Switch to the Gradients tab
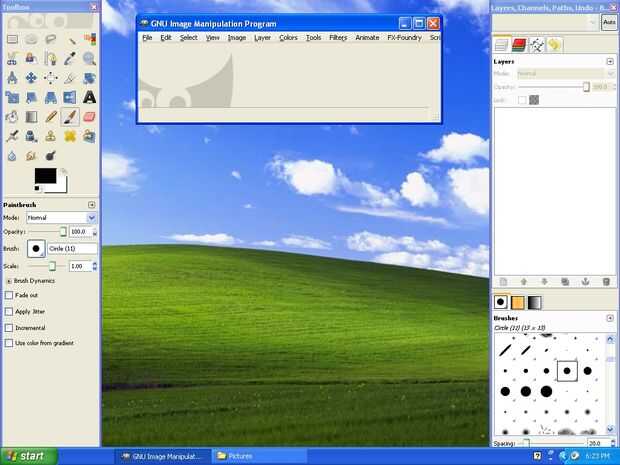The height and width of the screenshot is (465, 620). 534,302
